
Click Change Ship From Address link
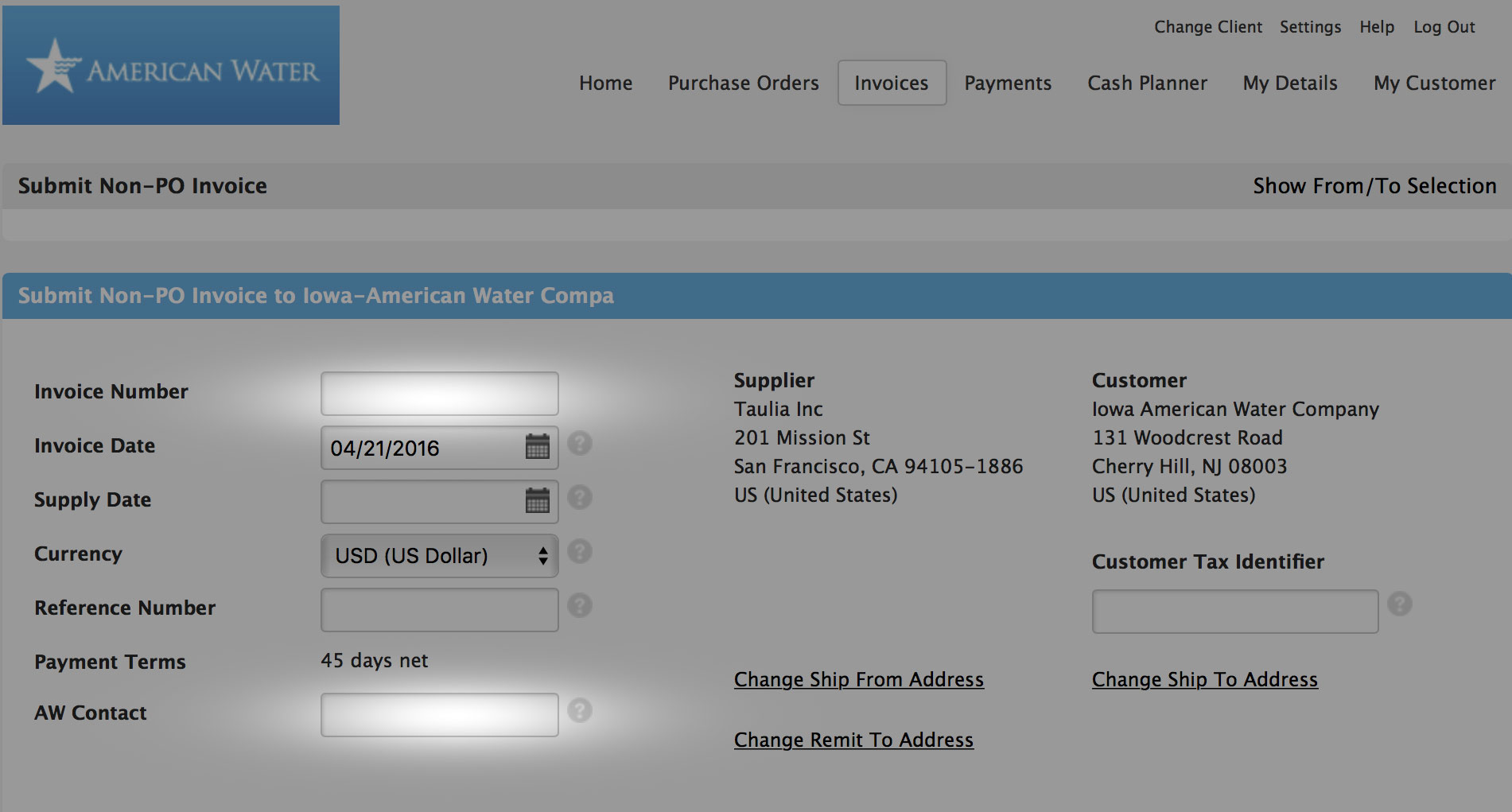pyautogui.click(x=859, y=679)
